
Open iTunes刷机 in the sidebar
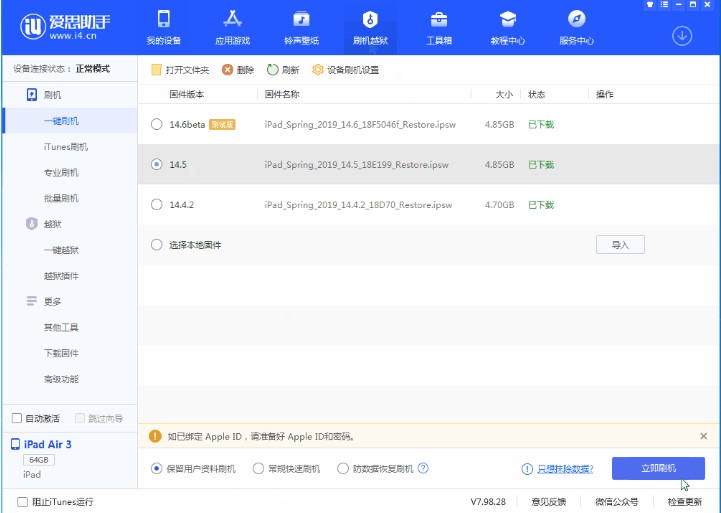[x=65, y=147]
